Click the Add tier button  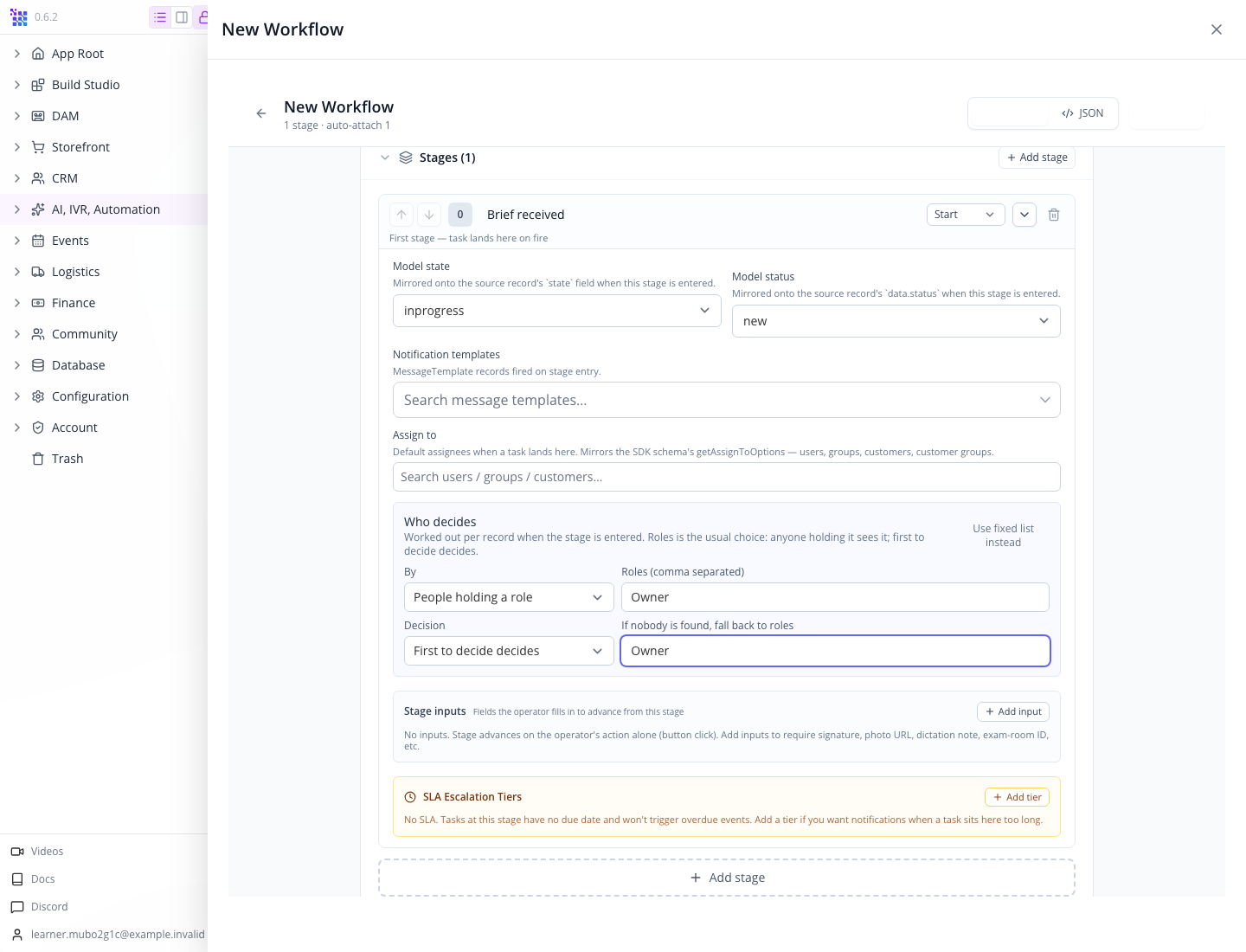coord(1017,797)
